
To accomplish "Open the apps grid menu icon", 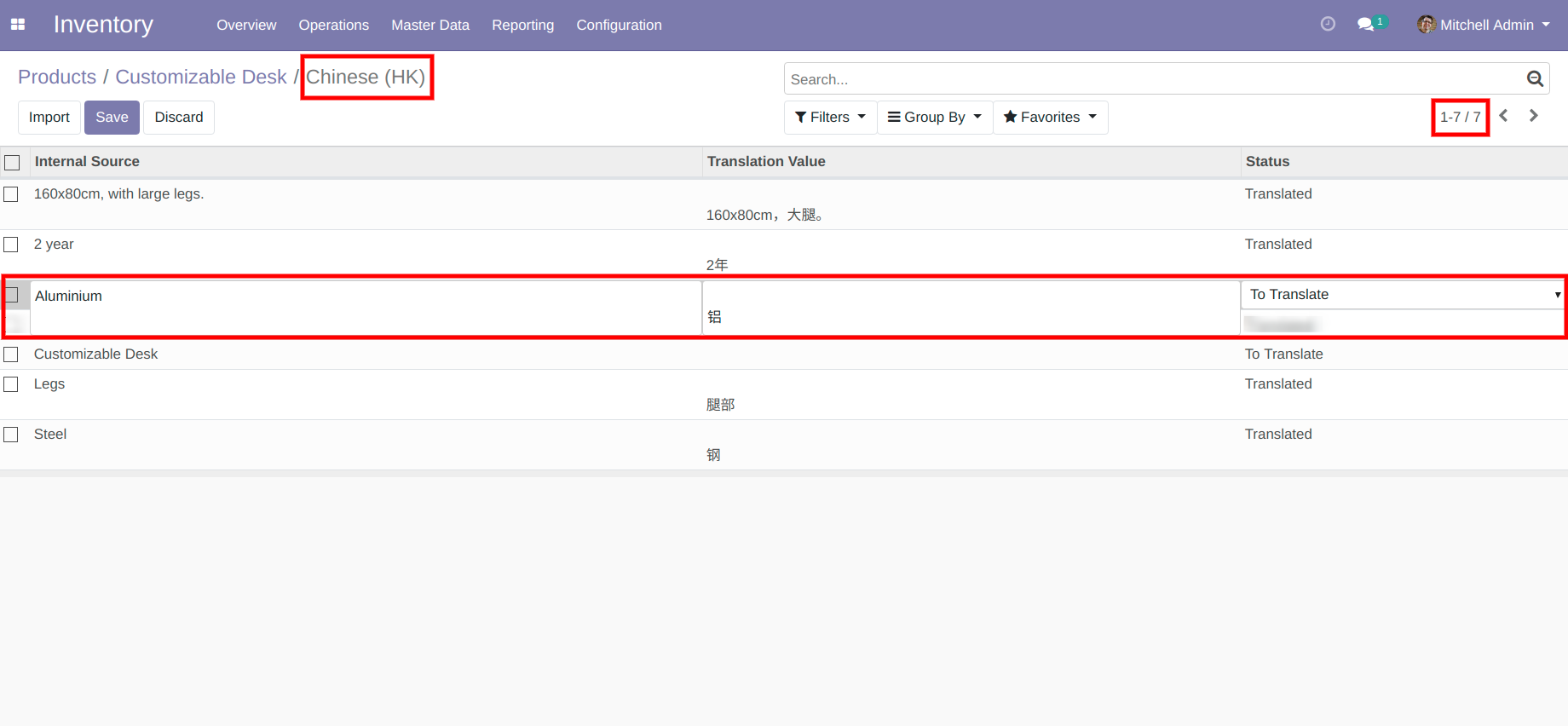I will (x=18, y=25).
